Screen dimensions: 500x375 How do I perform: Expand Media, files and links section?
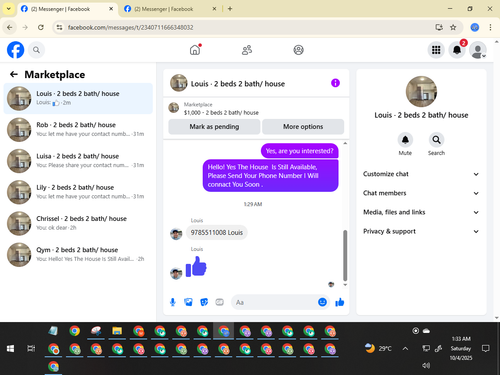pyautogui.click(x=421, y=212)
